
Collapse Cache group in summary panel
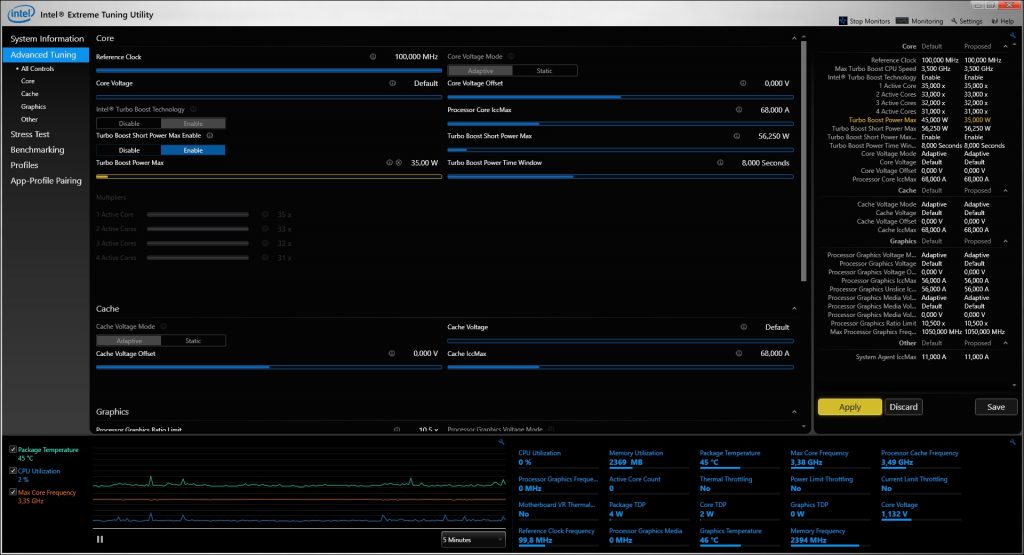pos(1005,191)
